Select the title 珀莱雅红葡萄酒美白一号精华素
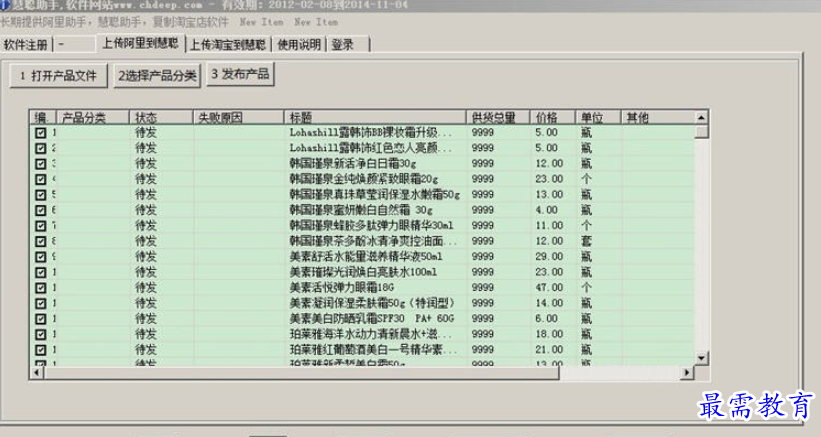 [374, 350]
